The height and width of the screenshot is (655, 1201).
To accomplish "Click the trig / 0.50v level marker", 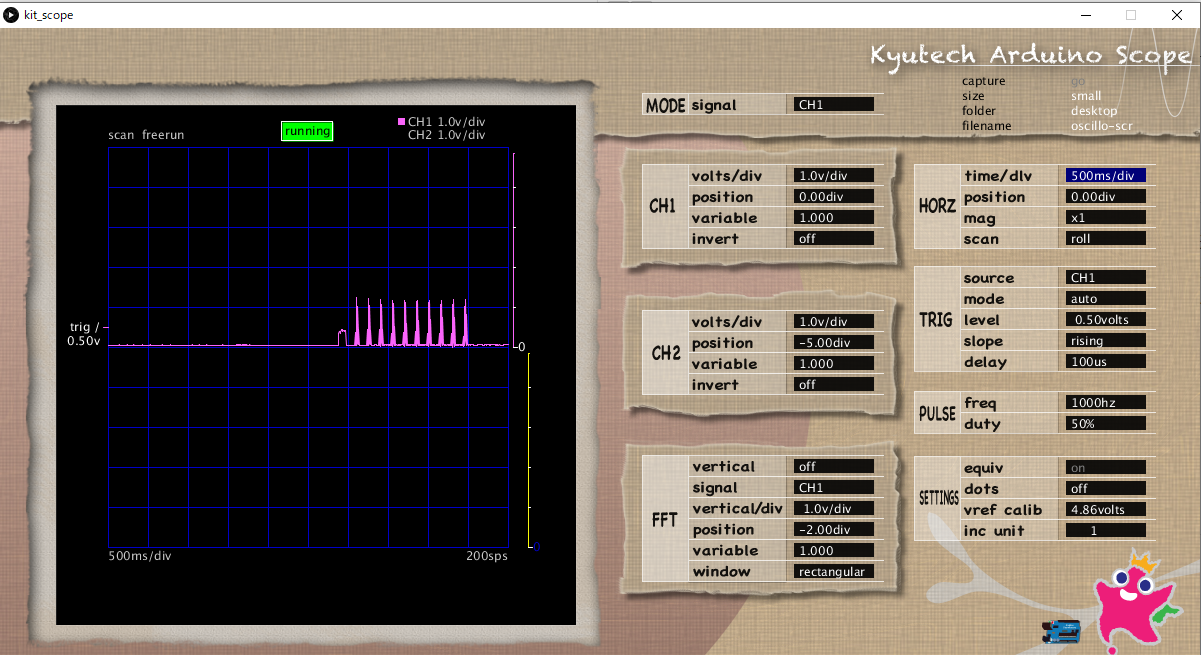I will (85, 334).
